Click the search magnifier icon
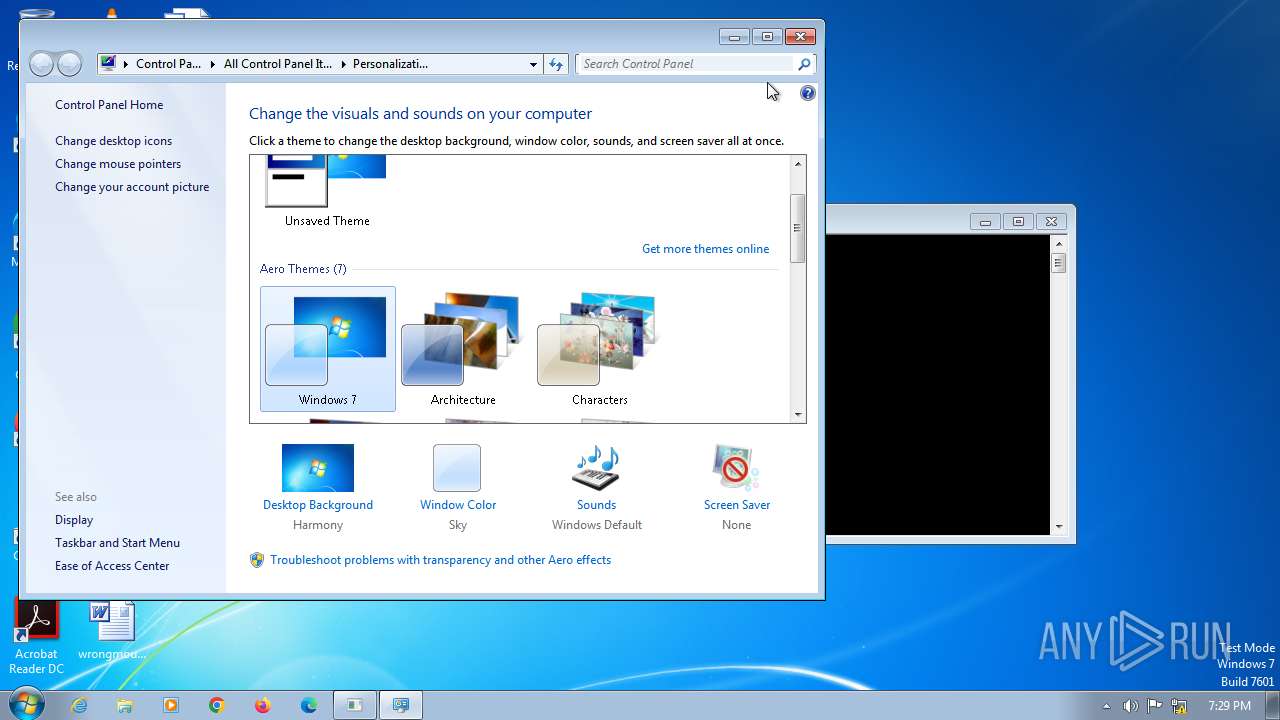Viewport: 1280px width, 720px height. click(x=804, y=64)
